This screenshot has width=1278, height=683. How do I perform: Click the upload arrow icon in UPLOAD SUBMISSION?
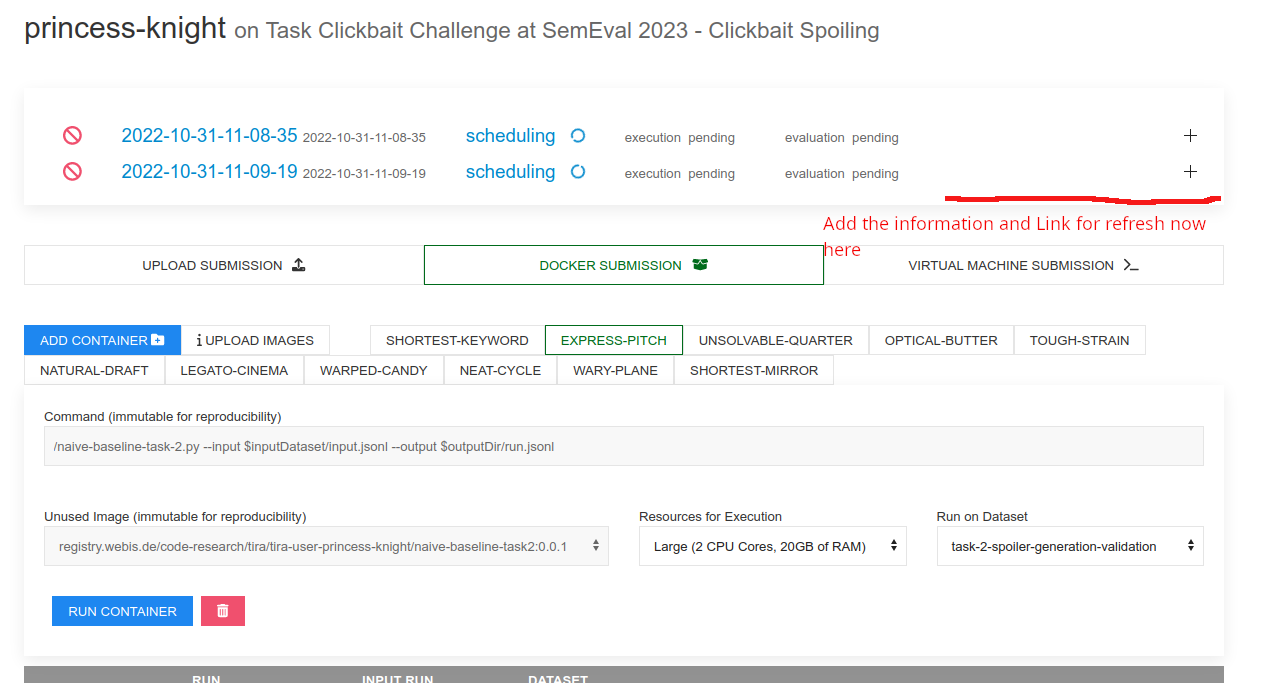[298, 264]
